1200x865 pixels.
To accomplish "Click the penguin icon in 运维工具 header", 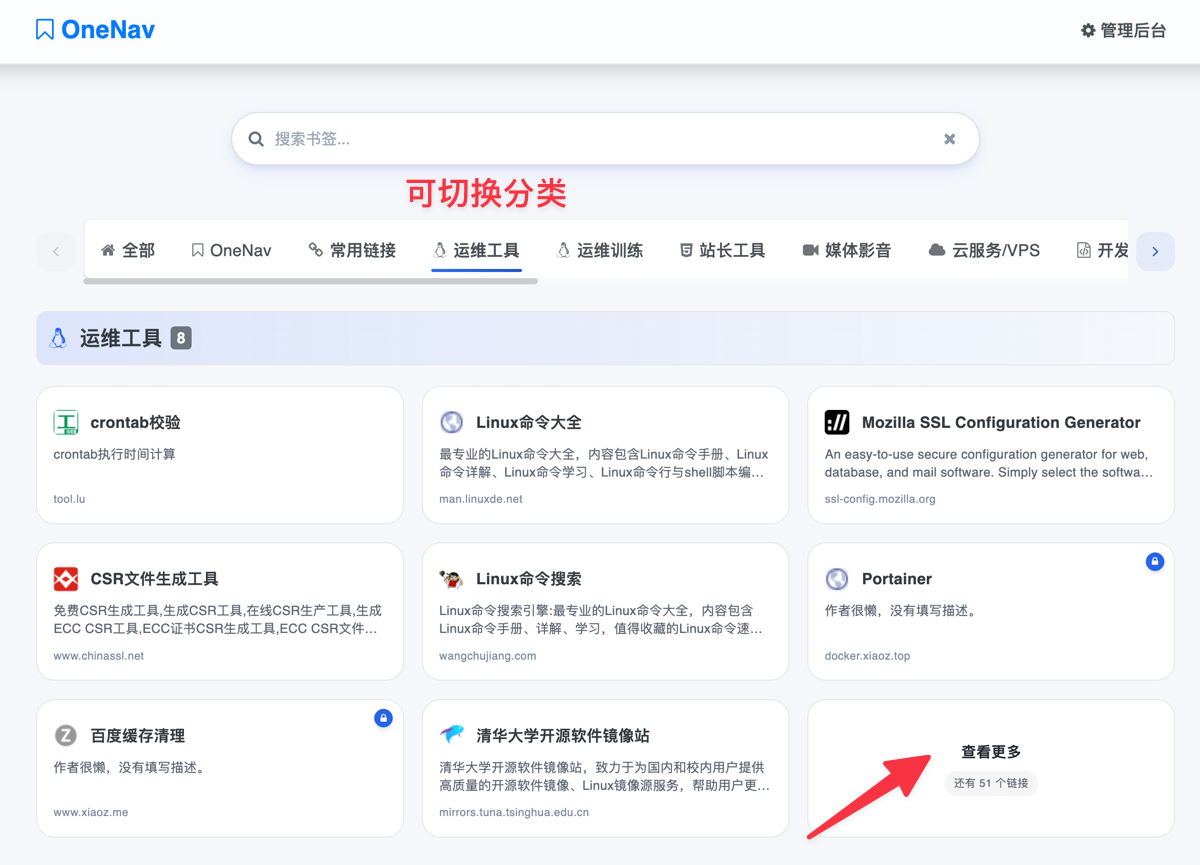I will (x=58, y=338).
